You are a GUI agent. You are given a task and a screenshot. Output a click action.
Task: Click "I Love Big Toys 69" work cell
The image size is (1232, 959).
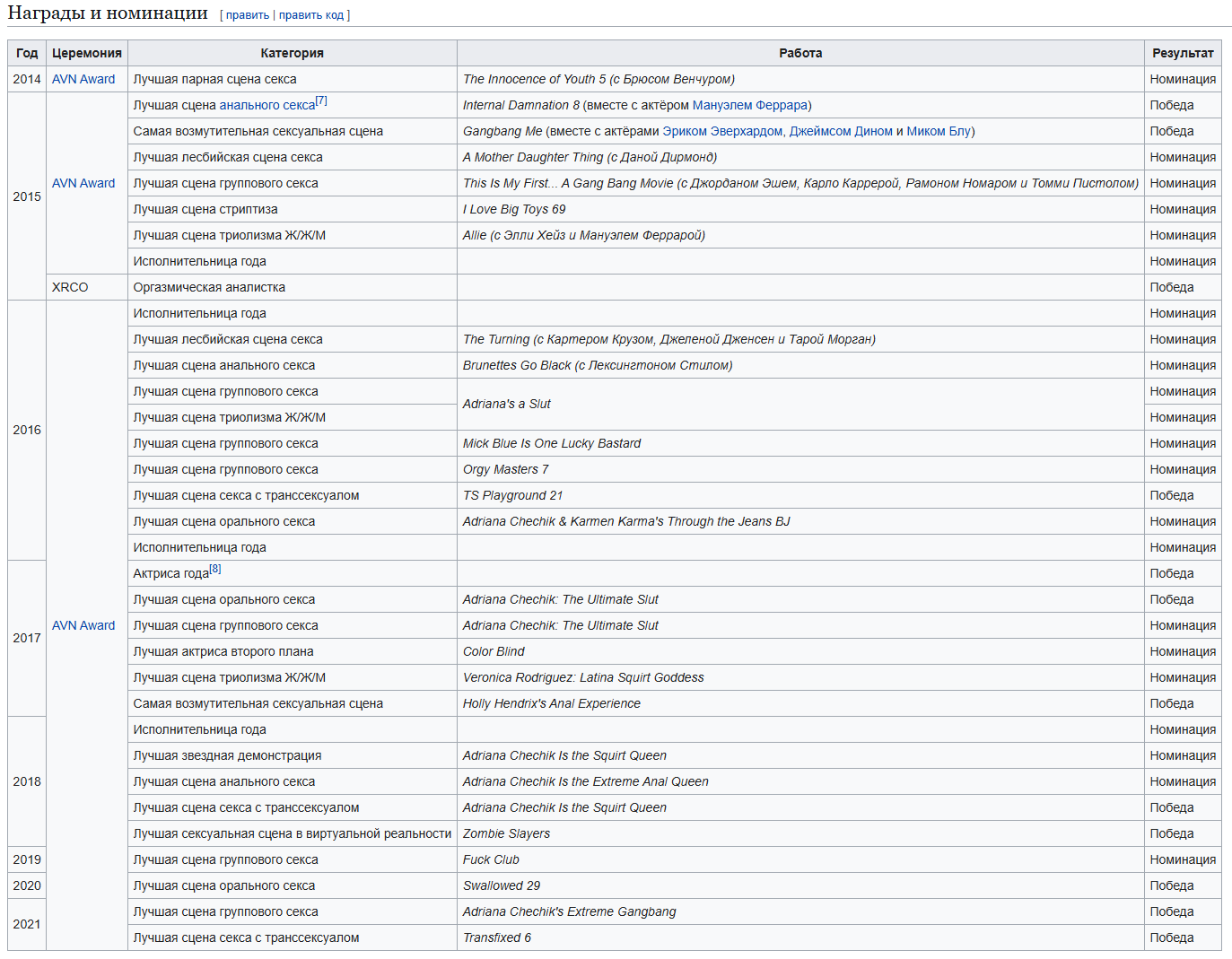click(800, 209)
